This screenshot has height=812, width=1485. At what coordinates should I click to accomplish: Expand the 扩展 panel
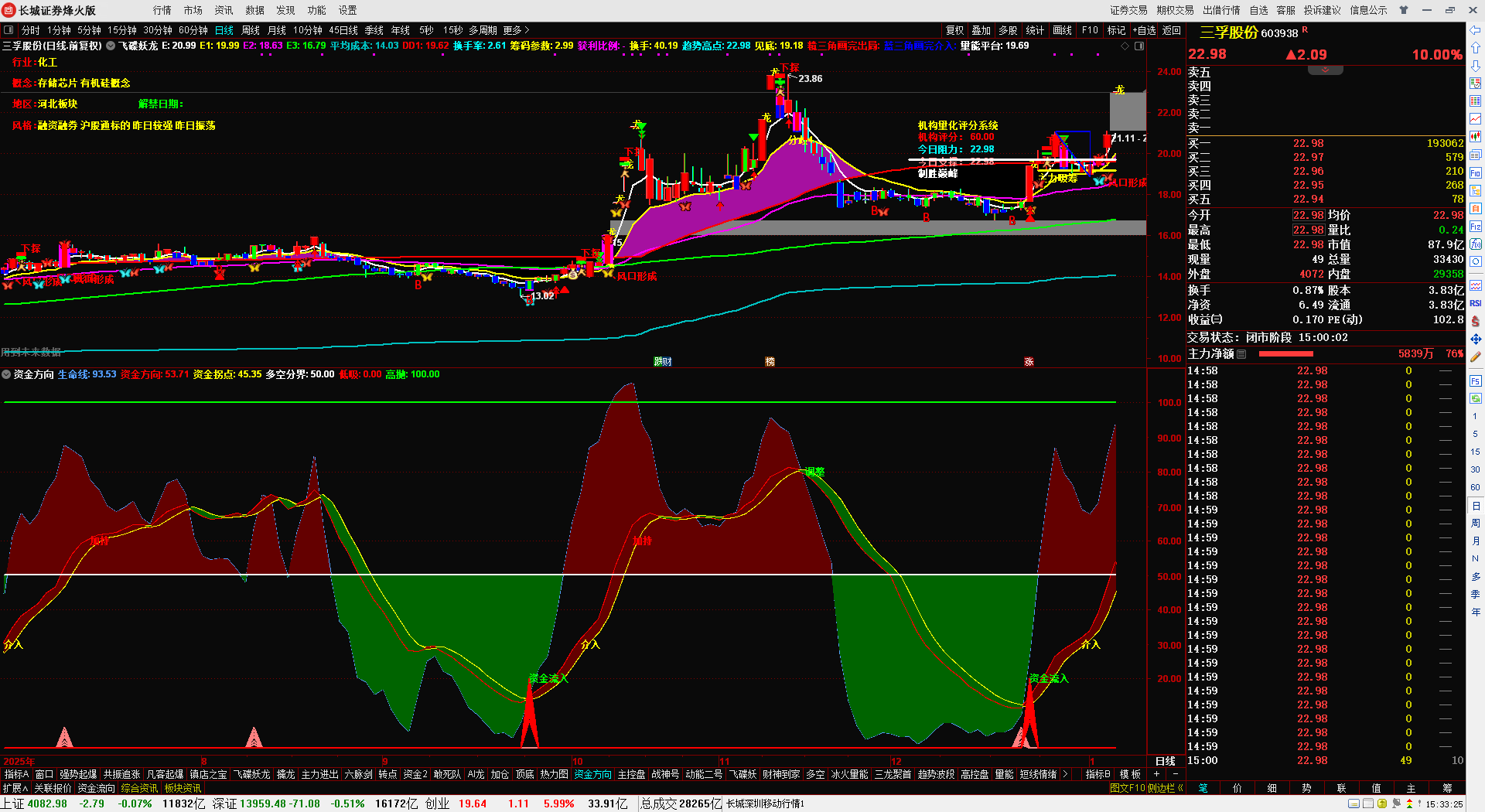coord(15,788)
